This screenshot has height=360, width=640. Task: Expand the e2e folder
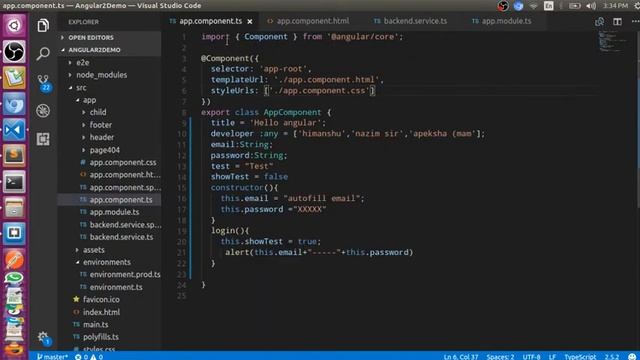[109, 62]
